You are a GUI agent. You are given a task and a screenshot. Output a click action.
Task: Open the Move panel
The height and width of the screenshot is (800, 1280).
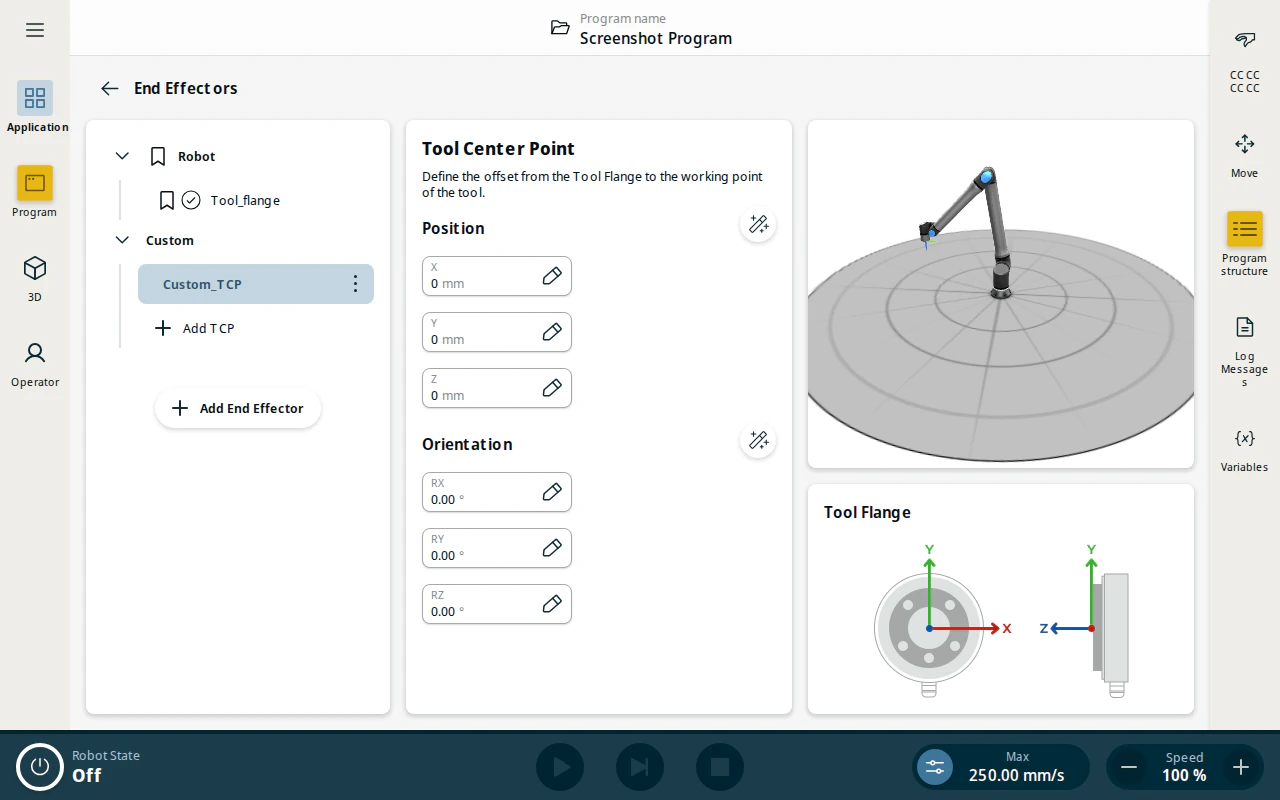1244,155
